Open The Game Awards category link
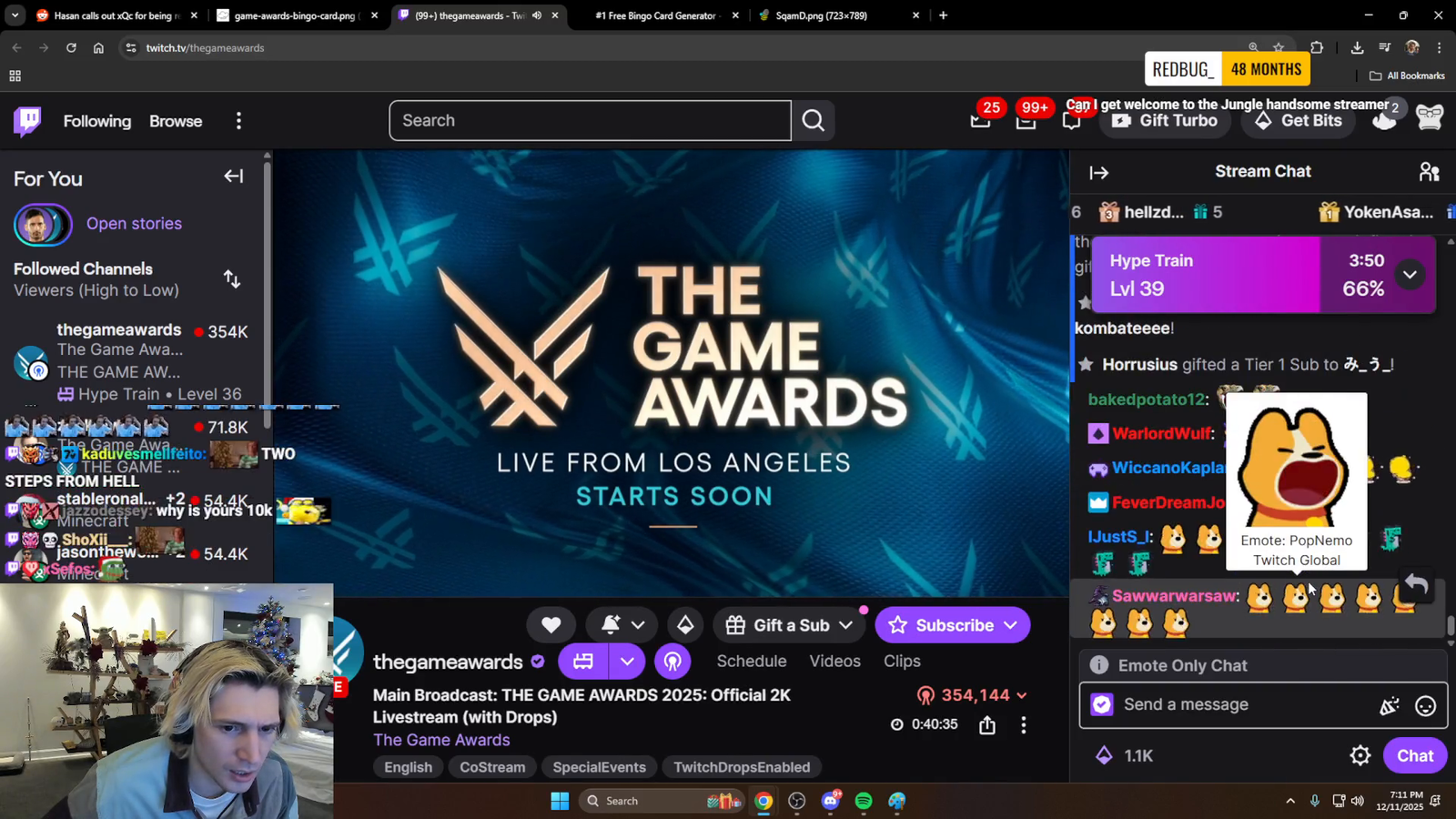The image size is (1456, 819). coord(441,740)
